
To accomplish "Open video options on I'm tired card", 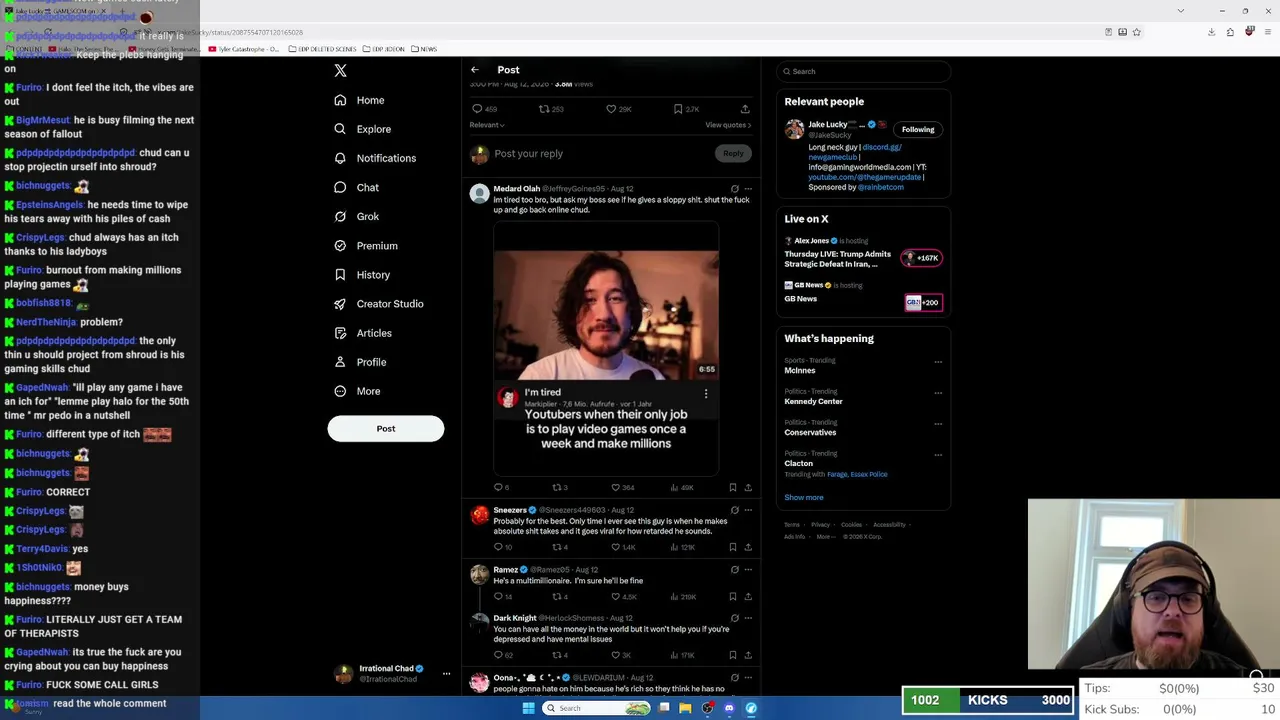I will [x=706, y=394].
